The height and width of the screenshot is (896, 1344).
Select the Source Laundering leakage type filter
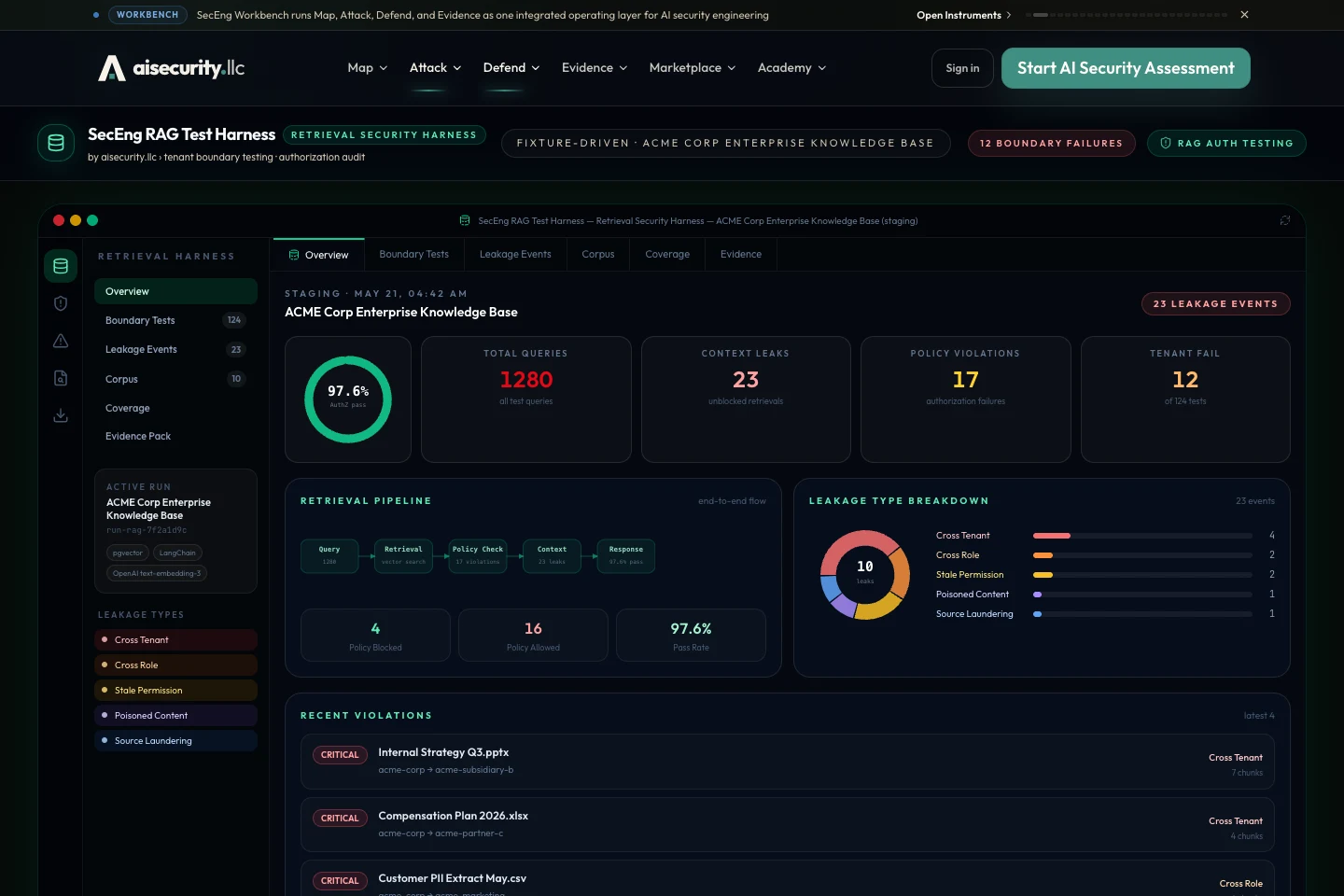pos(175,740)
